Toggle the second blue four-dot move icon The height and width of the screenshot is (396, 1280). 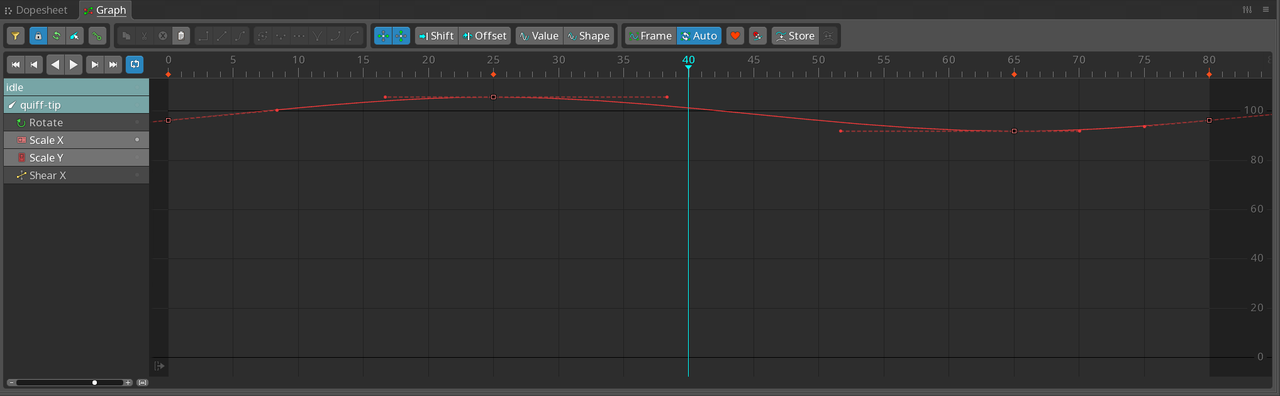tap(401, 36)
